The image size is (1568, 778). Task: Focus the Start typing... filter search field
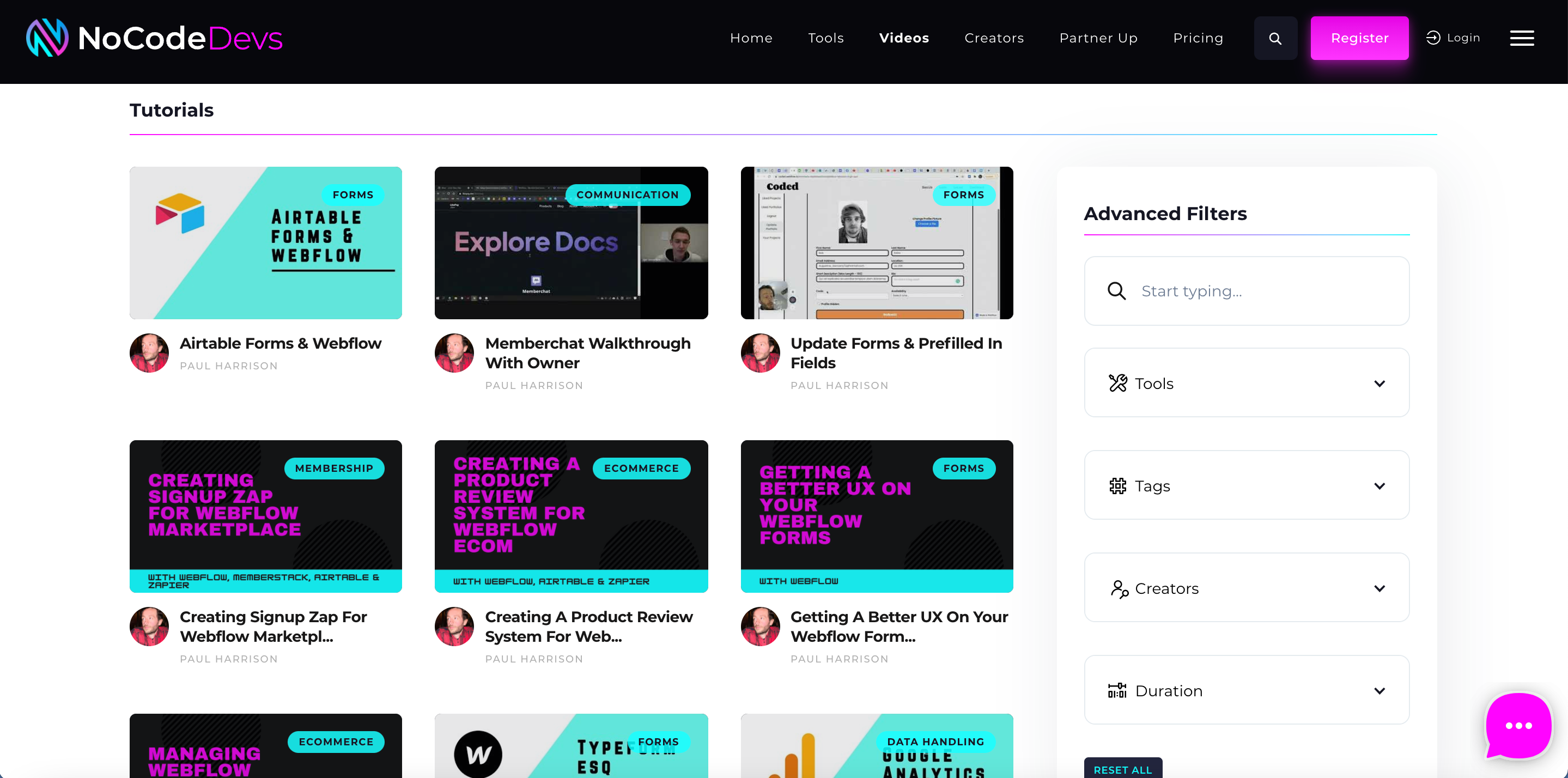tap(1246, 291)
